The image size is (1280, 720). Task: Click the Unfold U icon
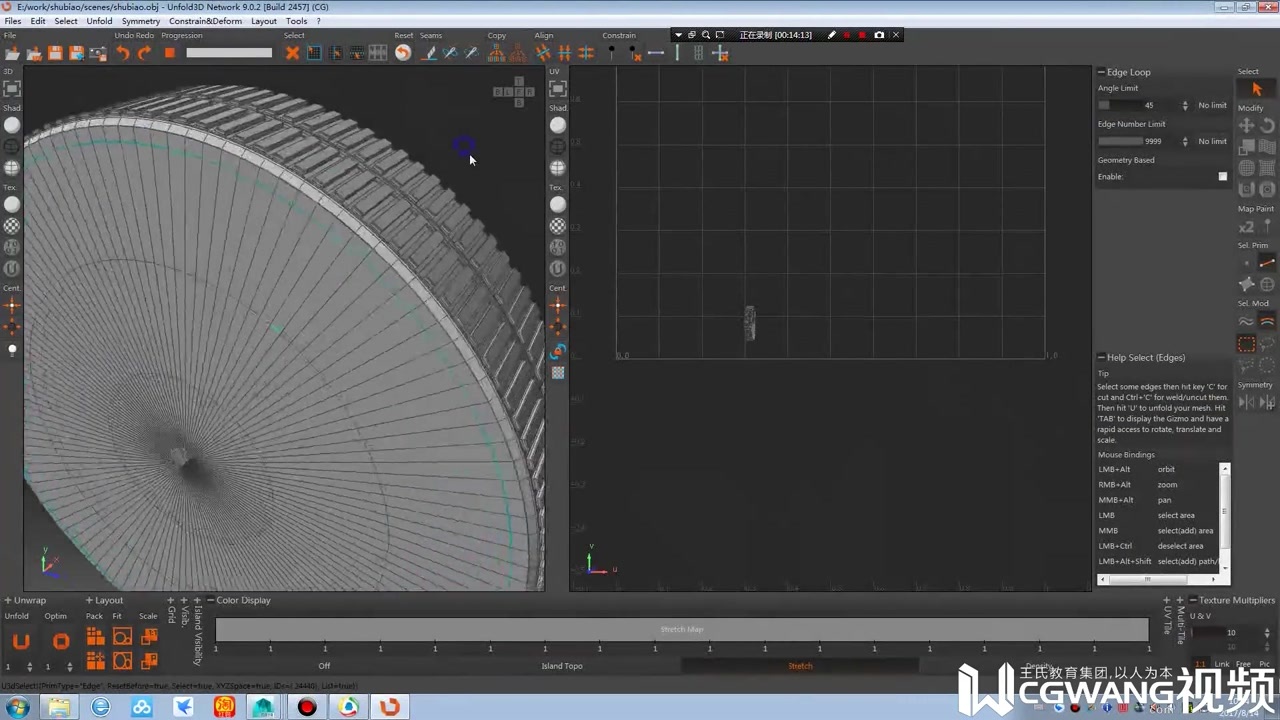21,641
